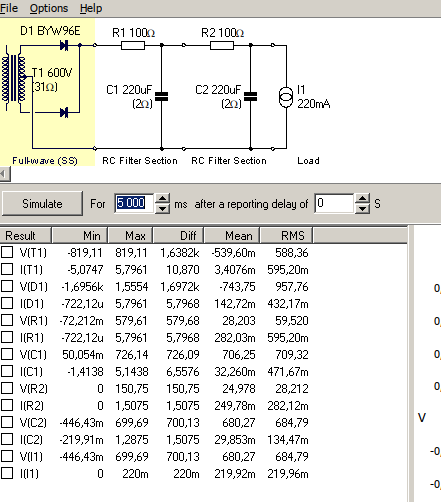Click the schematic scroll left arrow
Screen dimensions: 441x502
5,174
